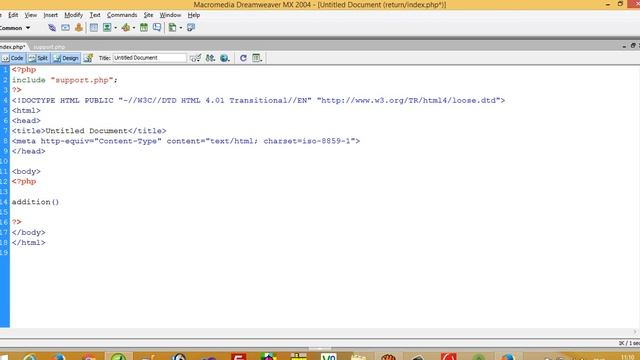Click the <body> opening tag line
This screenshot has height=360, width=640.
(26, 171)
